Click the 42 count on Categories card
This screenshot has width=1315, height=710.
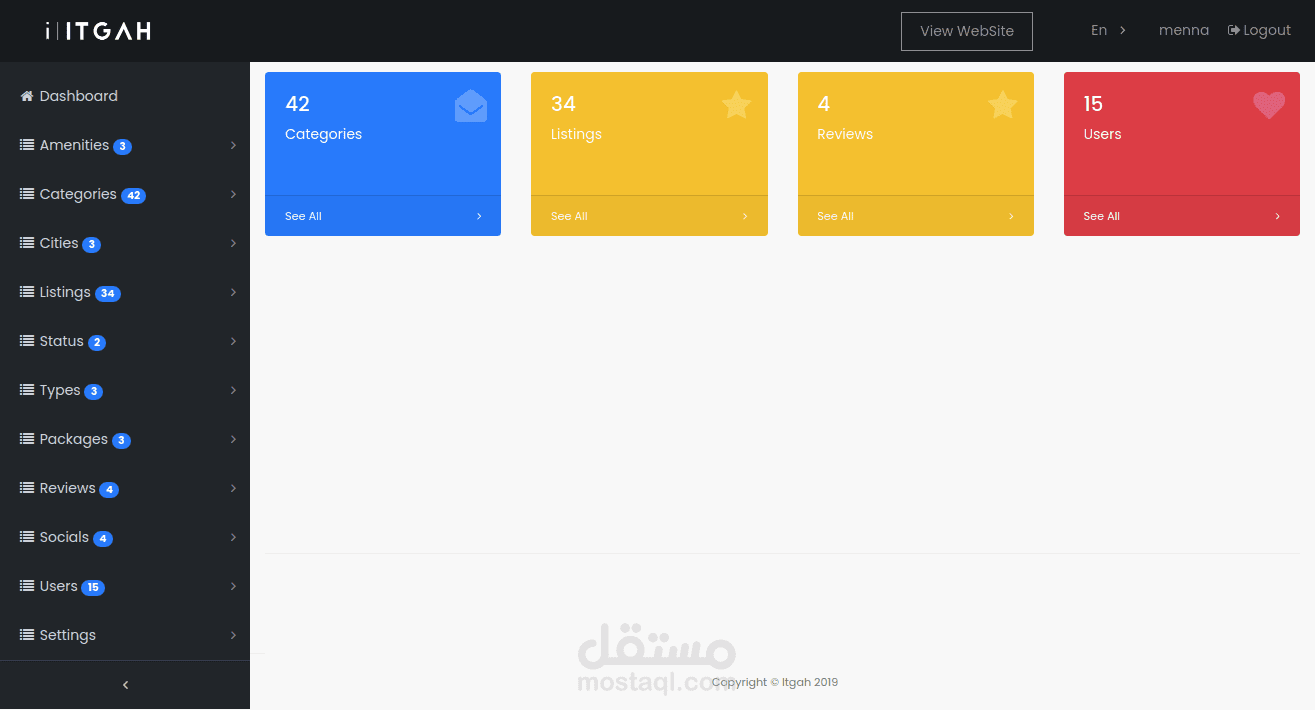(298, 104)
